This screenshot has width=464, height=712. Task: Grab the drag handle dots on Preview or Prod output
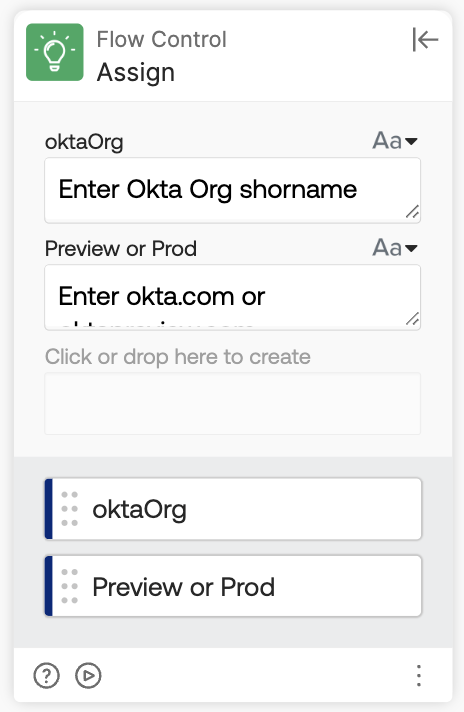coord(69,586)
